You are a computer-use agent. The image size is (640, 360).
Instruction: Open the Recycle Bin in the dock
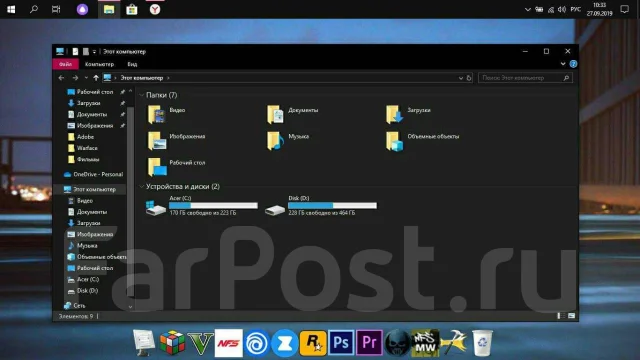[x=482, y=343]
